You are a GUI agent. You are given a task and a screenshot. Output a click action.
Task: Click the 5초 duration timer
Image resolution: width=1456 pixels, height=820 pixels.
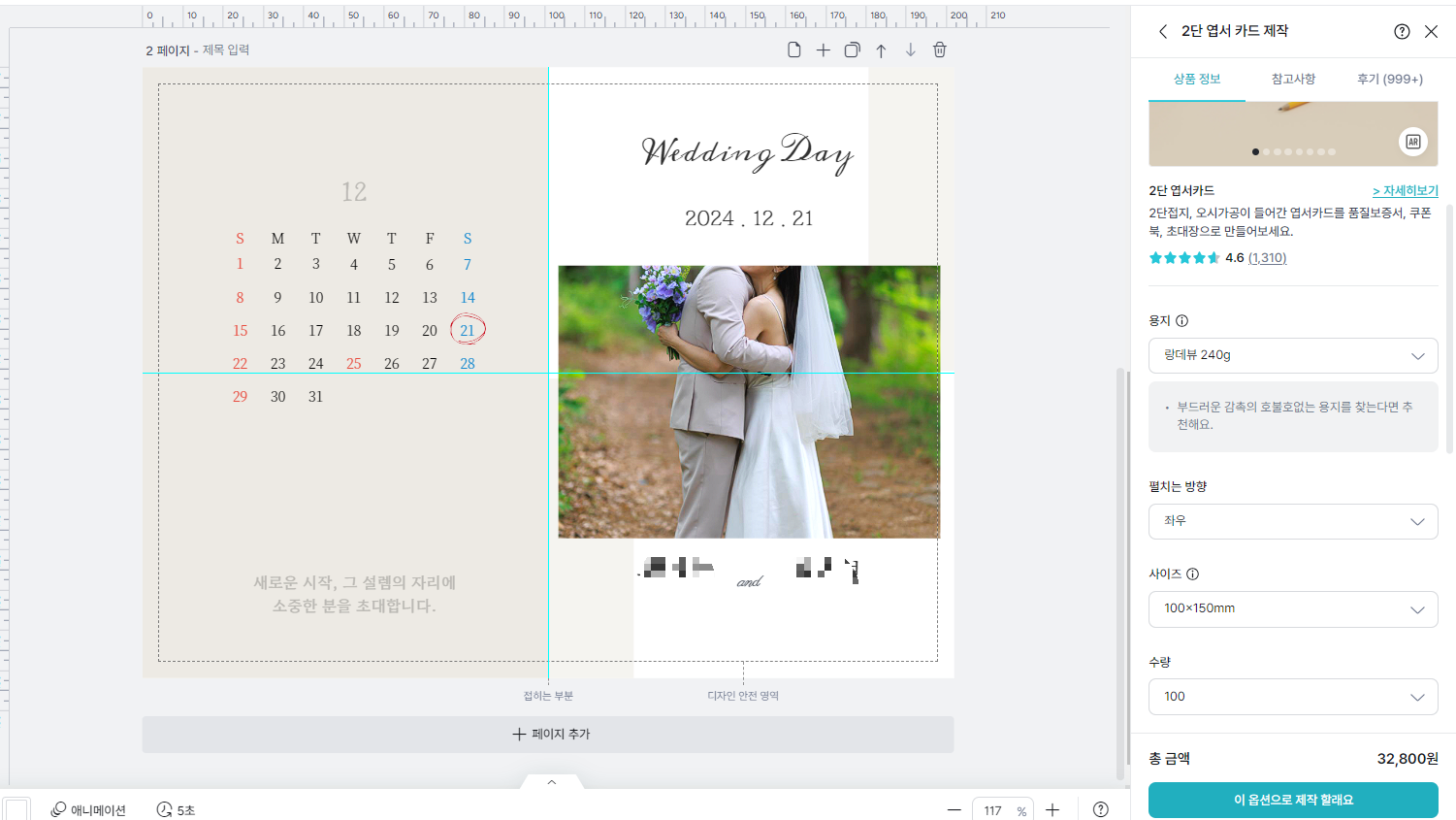point(176,809)
